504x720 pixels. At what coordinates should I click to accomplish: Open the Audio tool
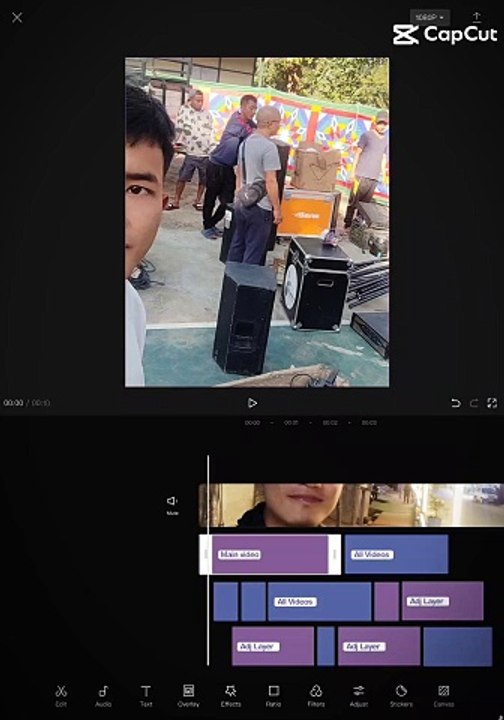[x=103, y=695]
